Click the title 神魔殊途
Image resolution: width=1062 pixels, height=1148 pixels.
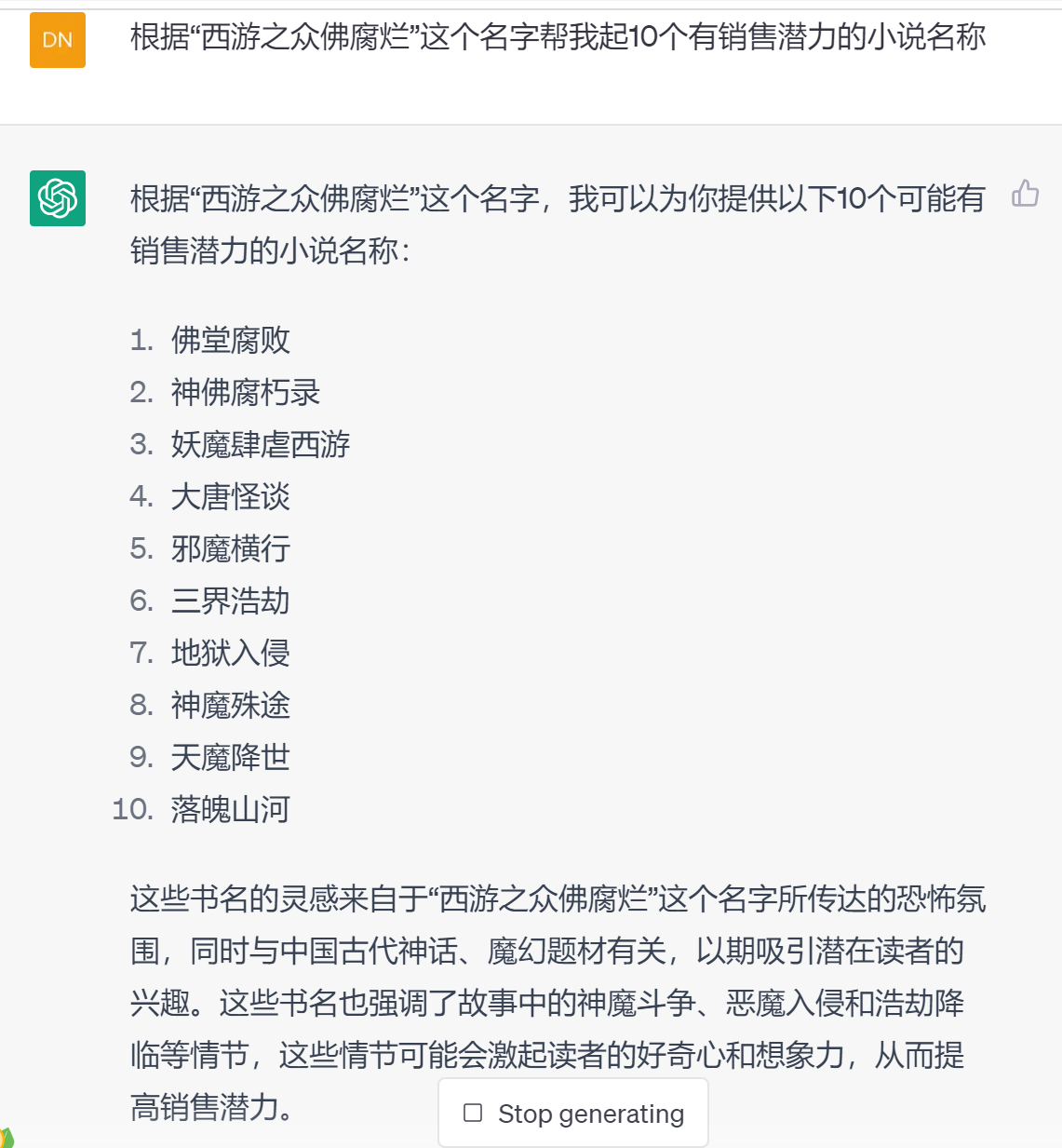click(x=231, y=706)
